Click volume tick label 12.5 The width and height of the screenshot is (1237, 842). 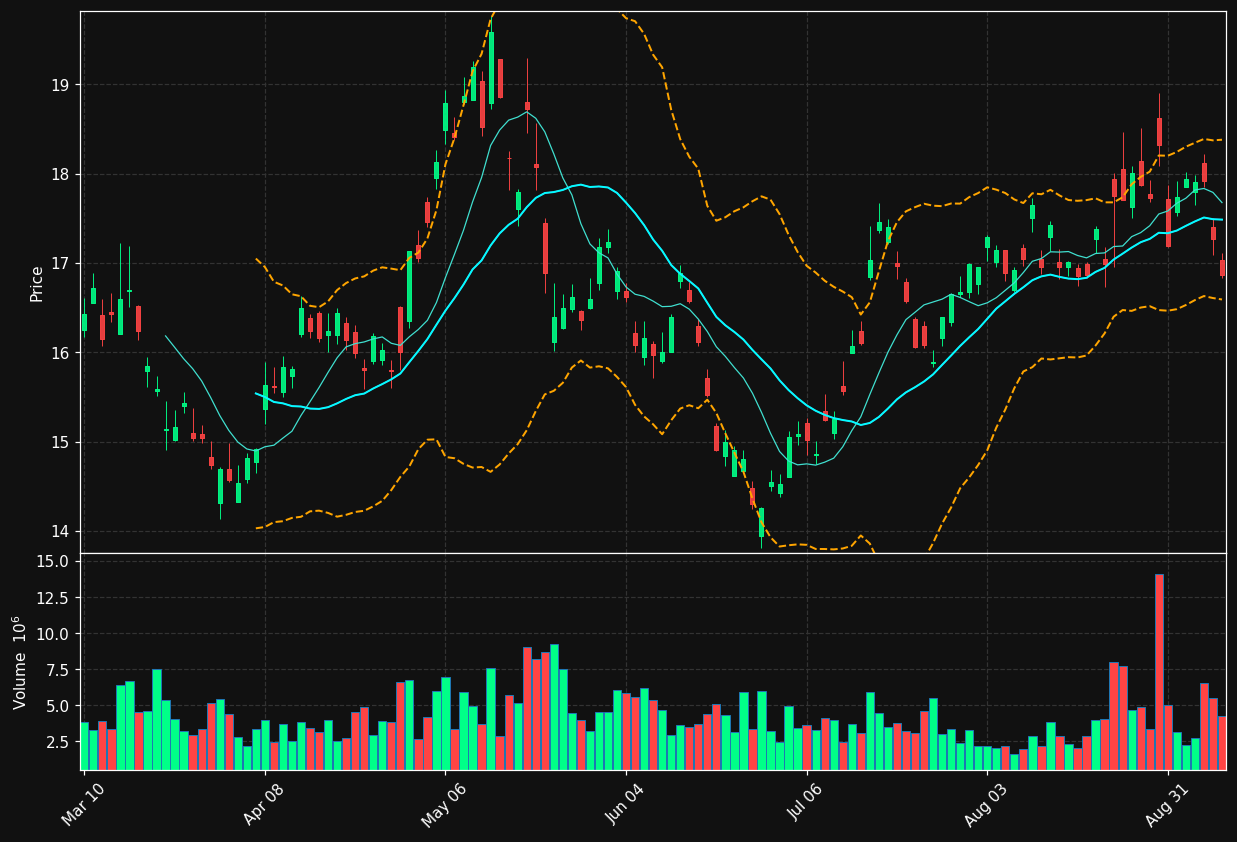pos(53,598)
